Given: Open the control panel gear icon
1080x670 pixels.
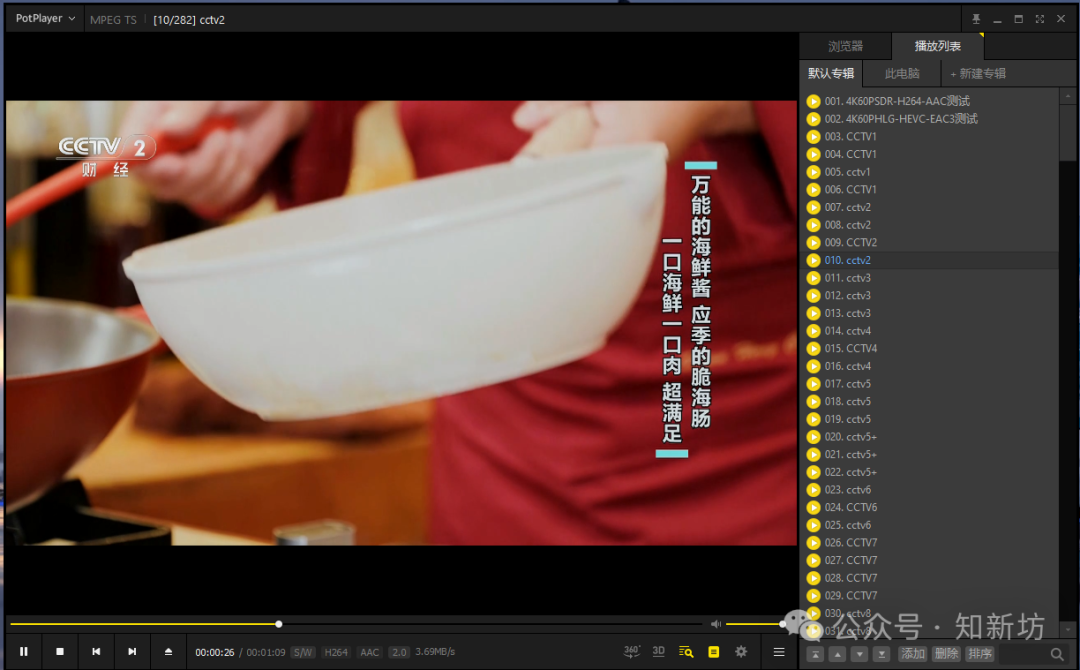Looking at the screenshot, I should pyautogui.click(x=741, y=651).
